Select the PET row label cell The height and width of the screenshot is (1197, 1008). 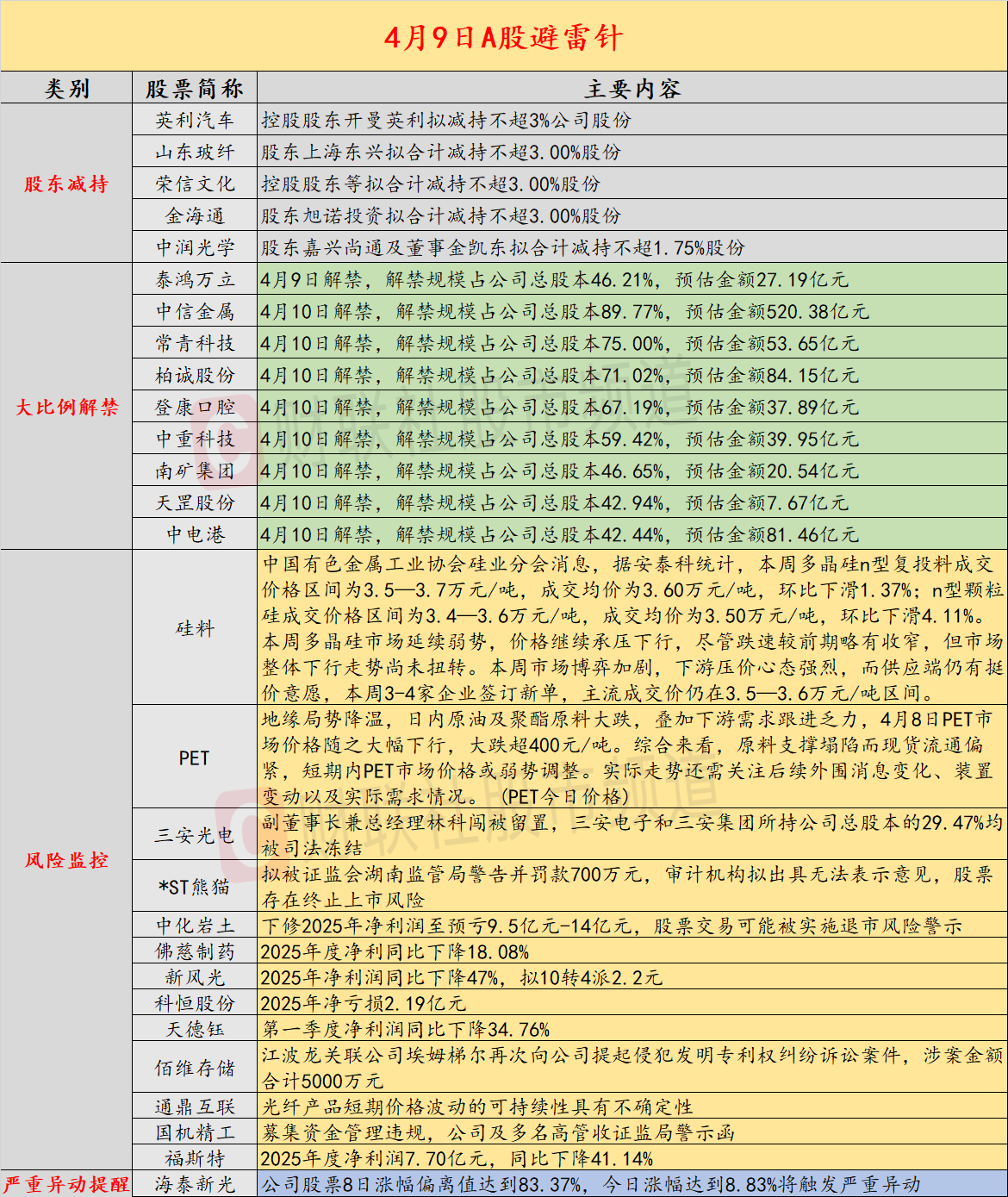(195, 757)
